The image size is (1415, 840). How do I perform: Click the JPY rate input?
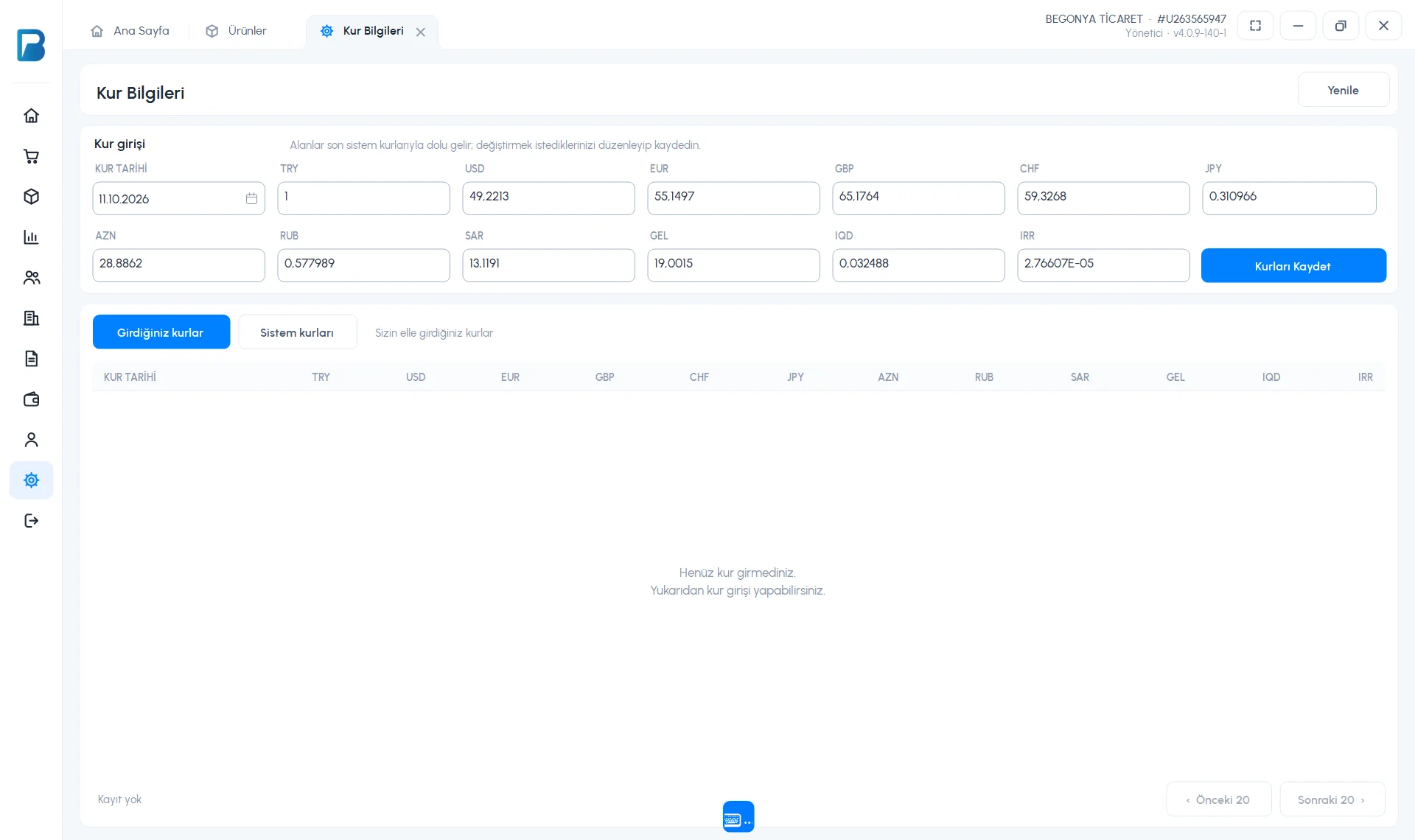point(1289,199)
